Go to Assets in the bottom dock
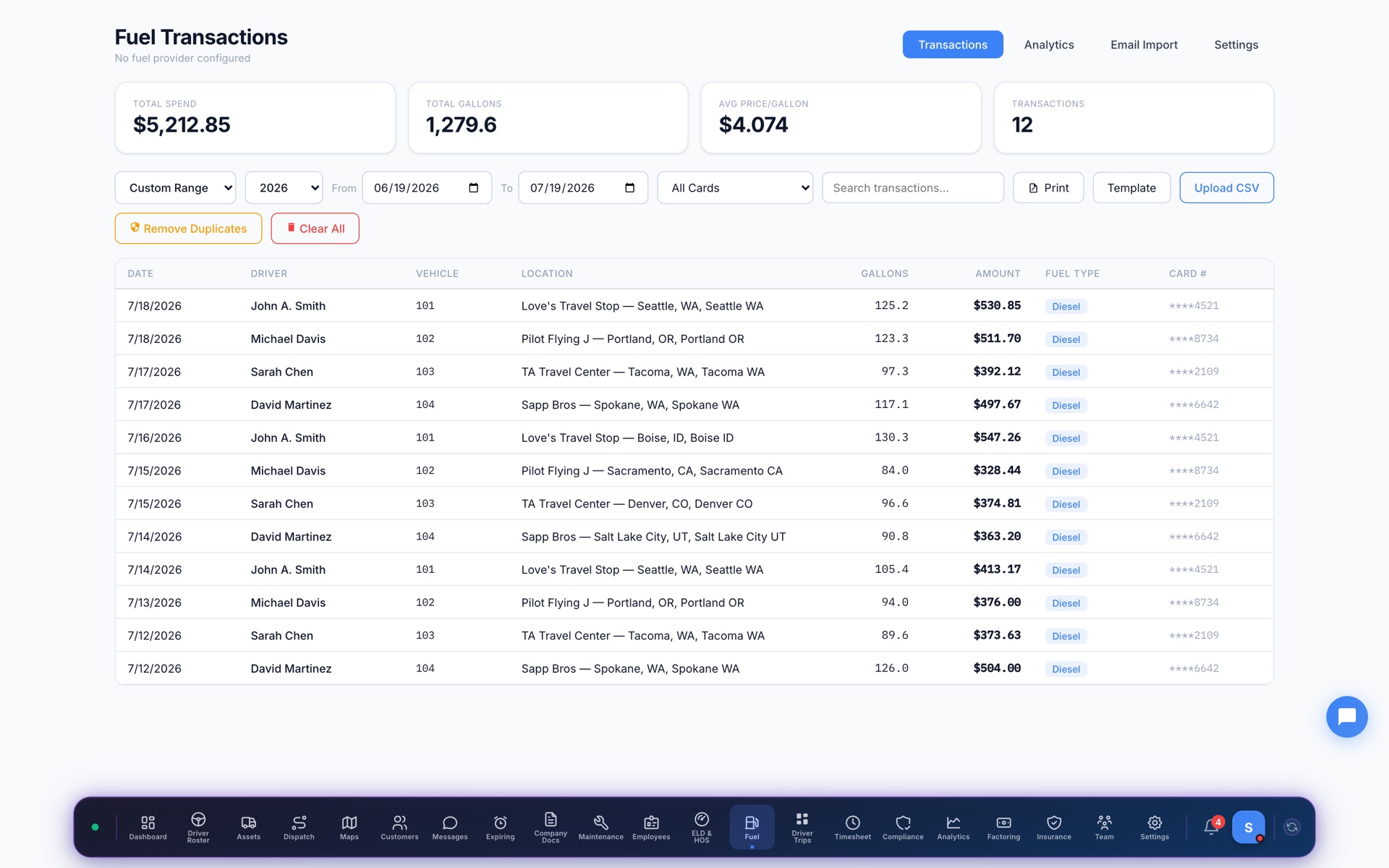 (x=248, y=827)
